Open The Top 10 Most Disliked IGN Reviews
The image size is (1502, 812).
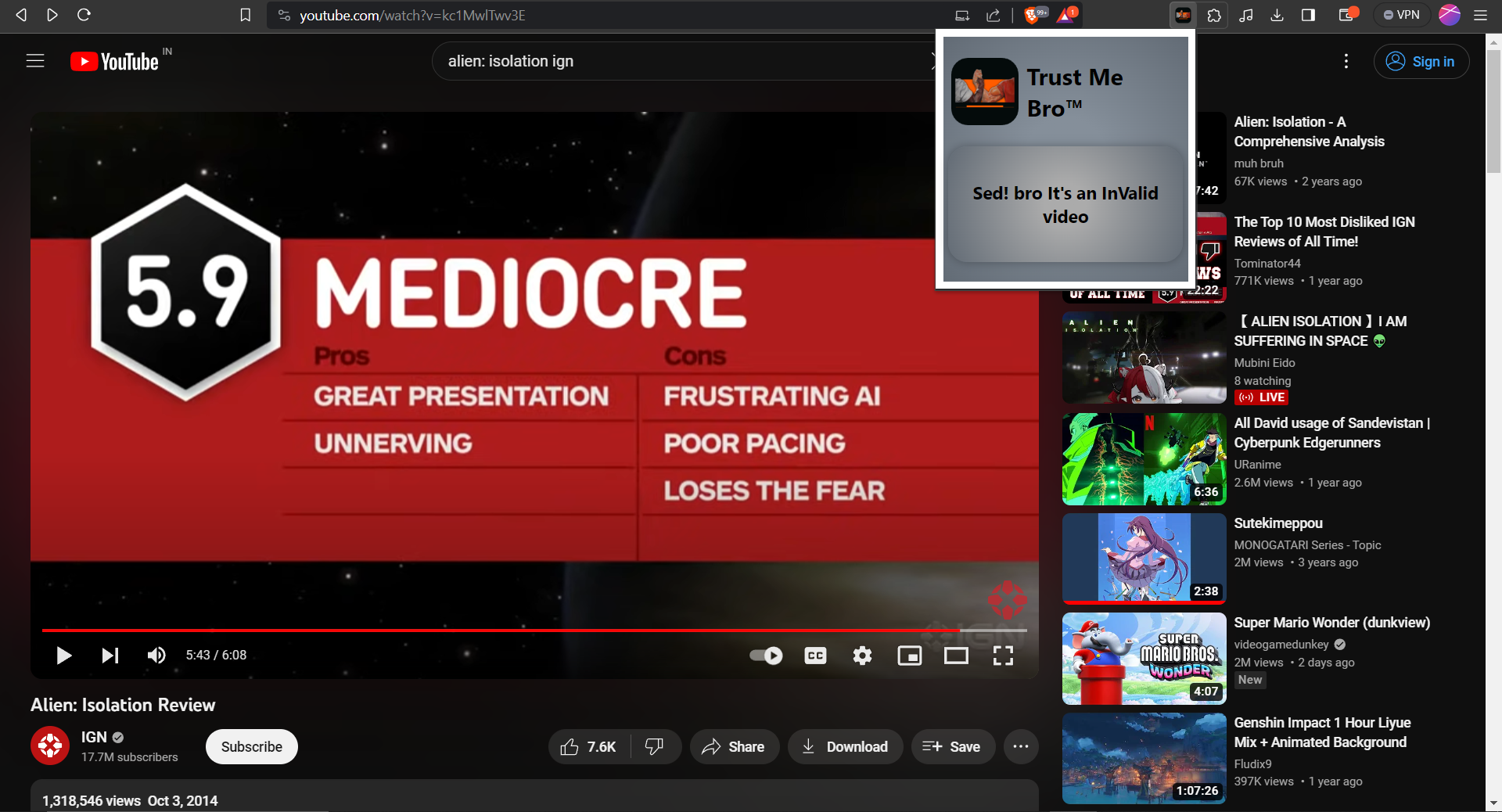pos(1324,232)
